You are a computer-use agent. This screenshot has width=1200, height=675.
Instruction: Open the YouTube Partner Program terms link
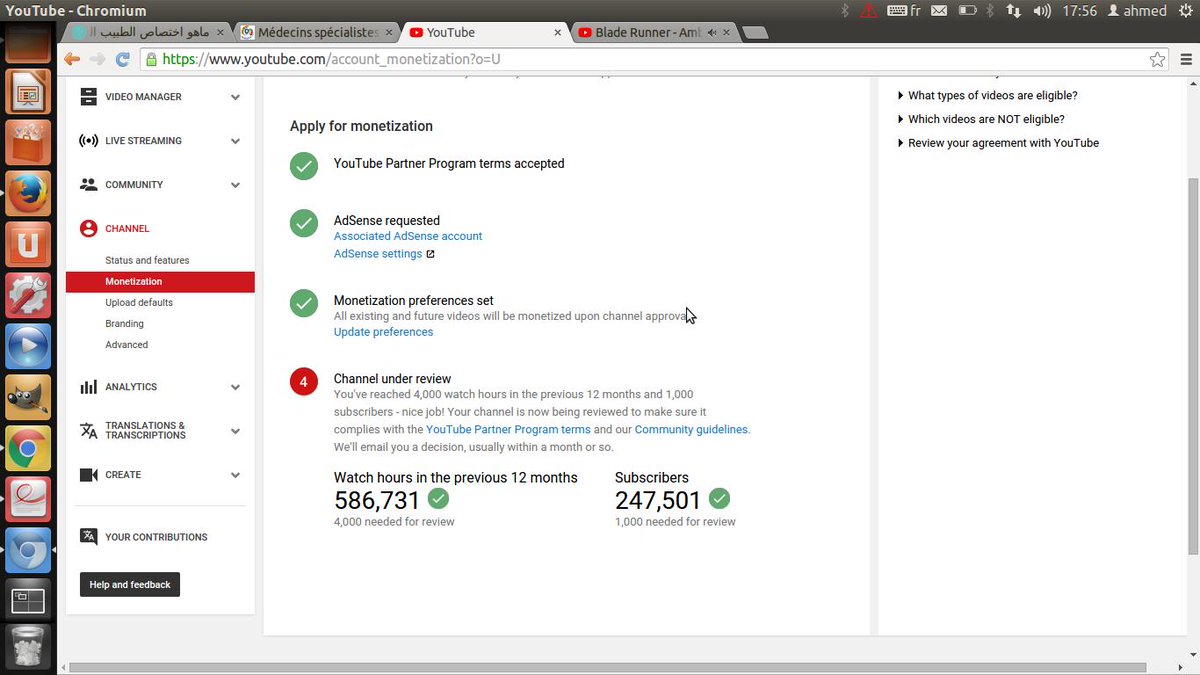pos(508,429)
